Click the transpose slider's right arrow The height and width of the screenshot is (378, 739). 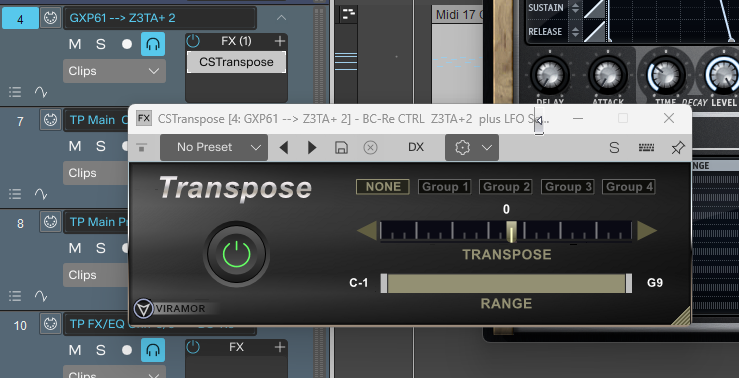(x=647, y=231)
